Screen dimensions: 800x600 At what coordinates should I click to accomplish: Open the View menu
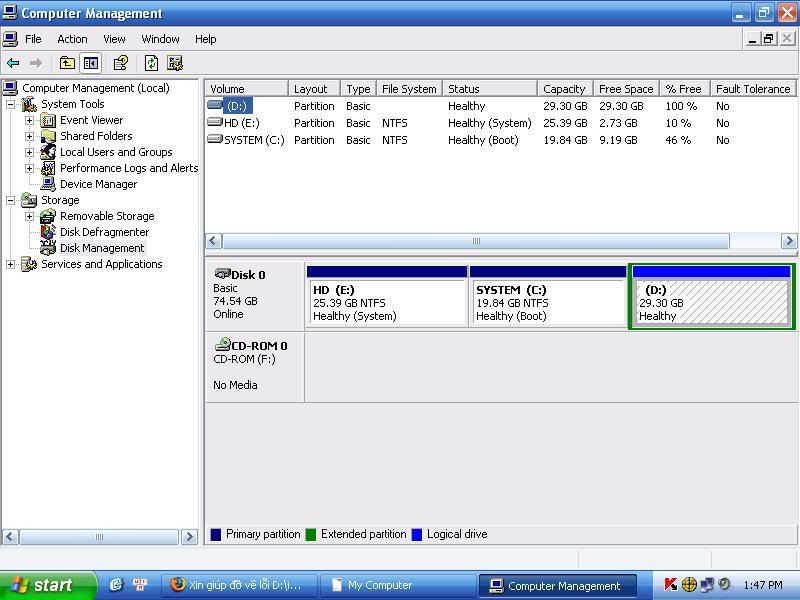(x=114, y=39)
